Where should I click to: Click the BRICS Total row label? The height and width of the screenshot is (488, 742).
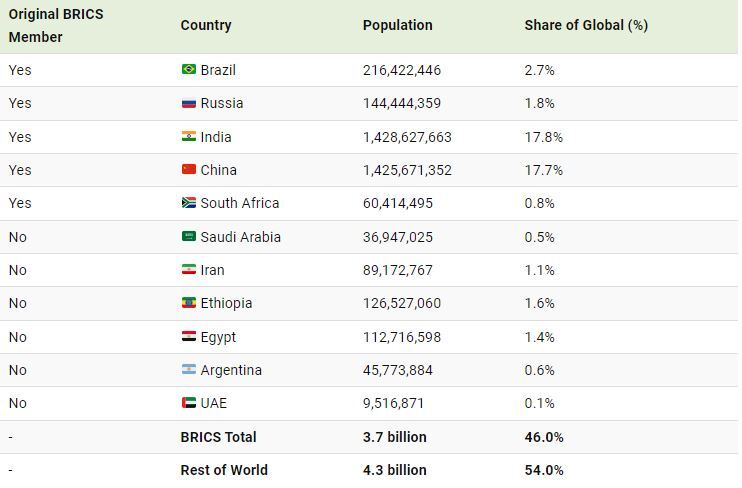coord(218,437)
